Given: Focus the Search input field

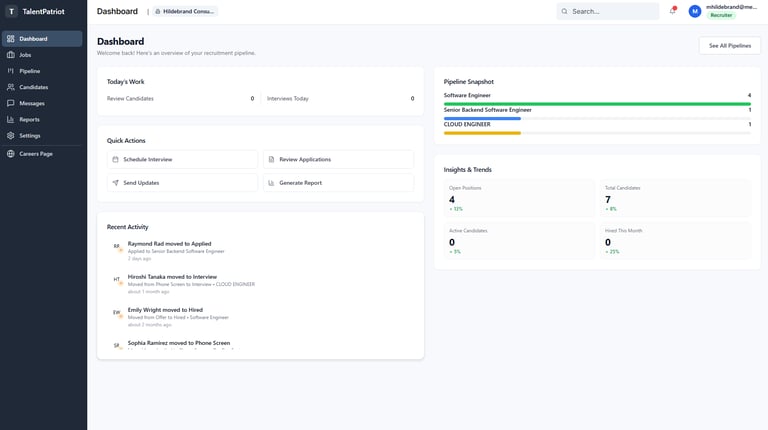Looking at the screenshot, I should click(x=612, y=11).
